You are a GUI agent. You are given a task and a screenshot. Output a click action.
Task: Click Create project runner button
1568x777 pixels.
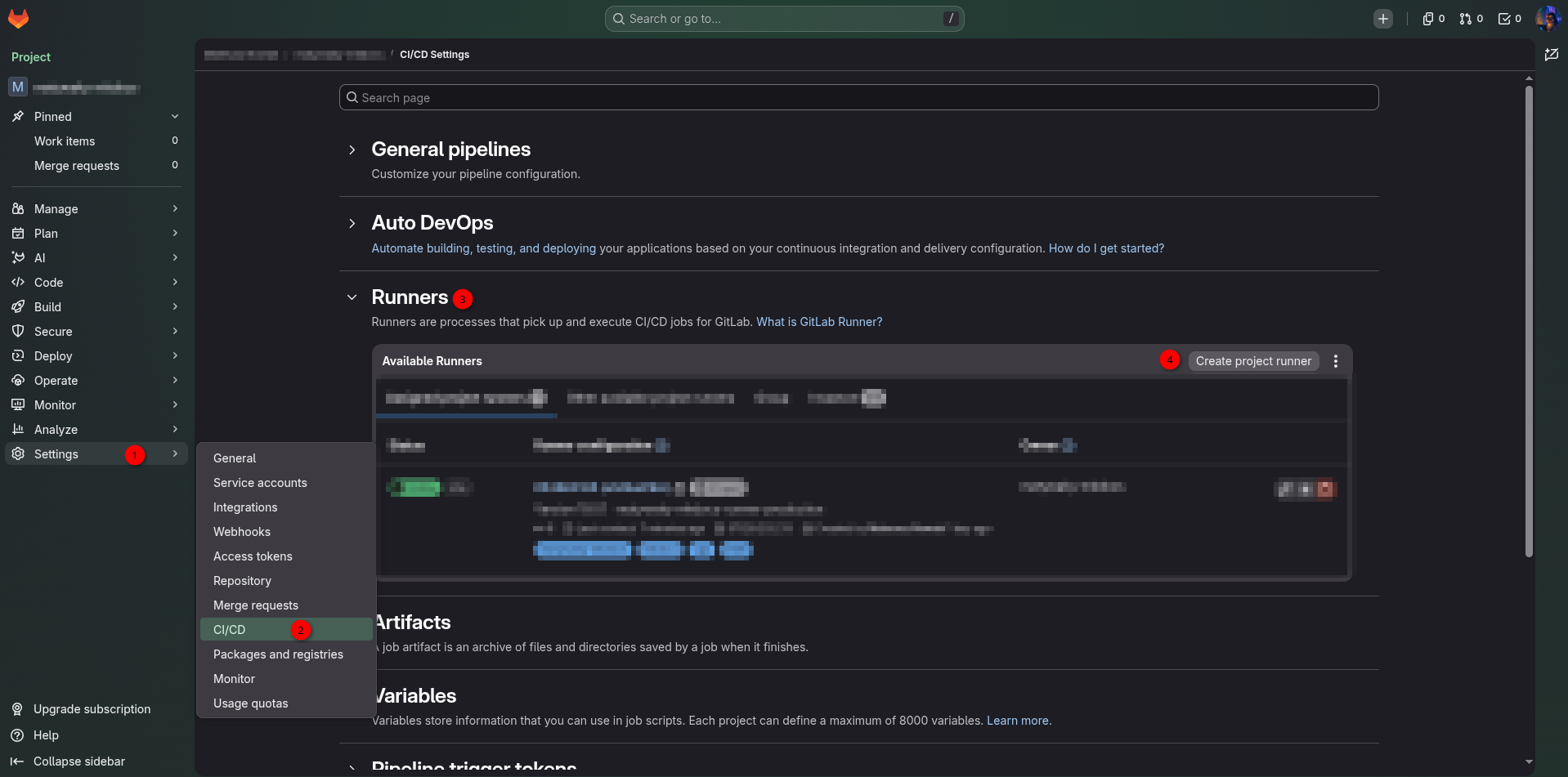point(1253,361)
